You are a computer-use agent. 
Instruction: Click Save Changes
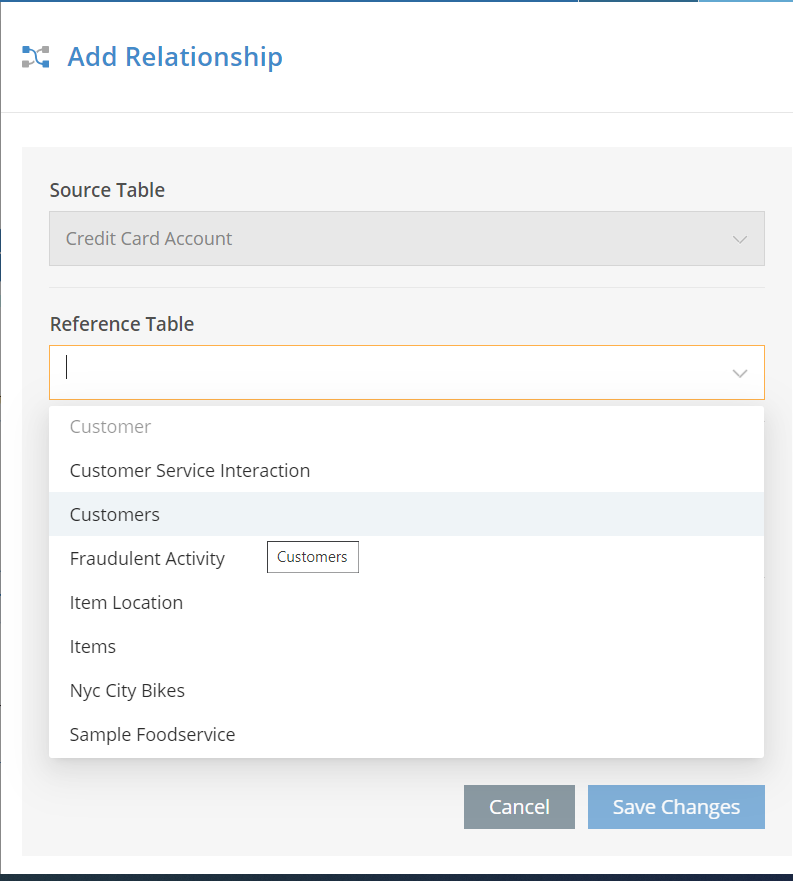coord(676,807)
